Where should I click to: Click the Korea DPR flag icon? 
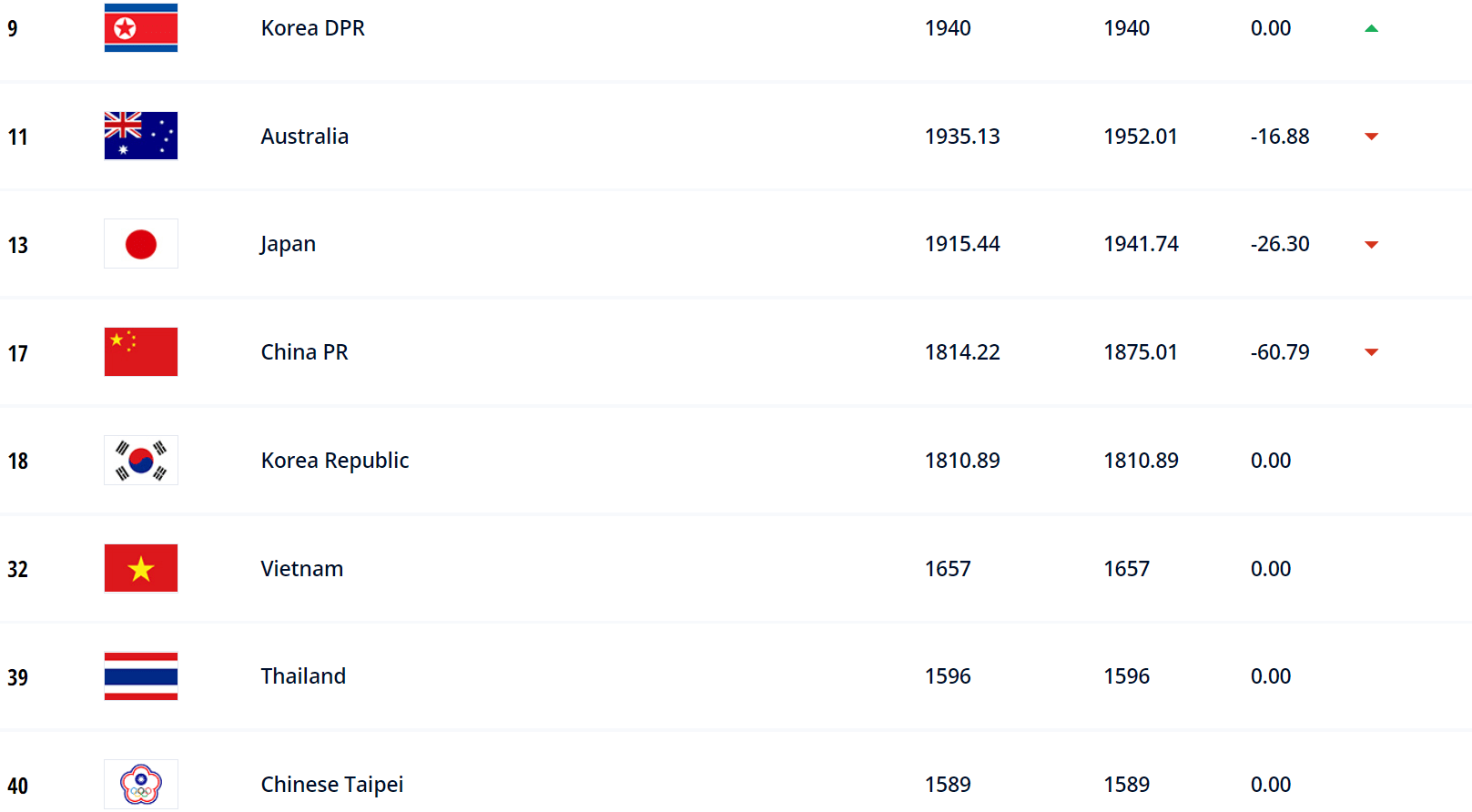140,28
